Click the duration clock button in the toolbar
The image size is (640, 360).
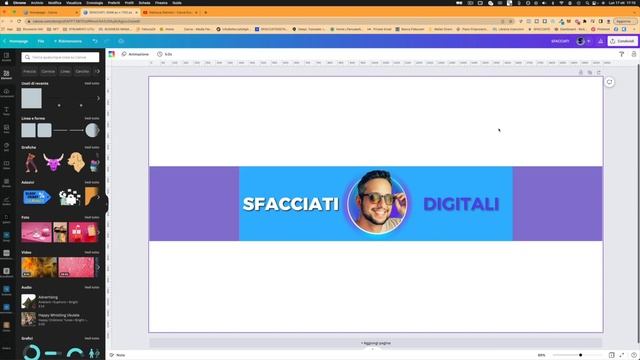tap(164, 54)
